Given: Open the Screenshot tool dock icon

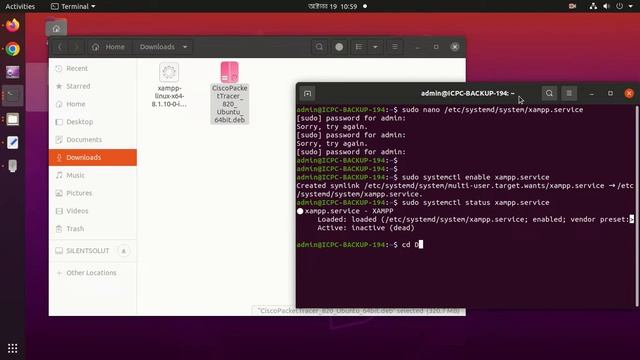Looking at the screenshot, I should pyautogui.click(x=13, y=72).
